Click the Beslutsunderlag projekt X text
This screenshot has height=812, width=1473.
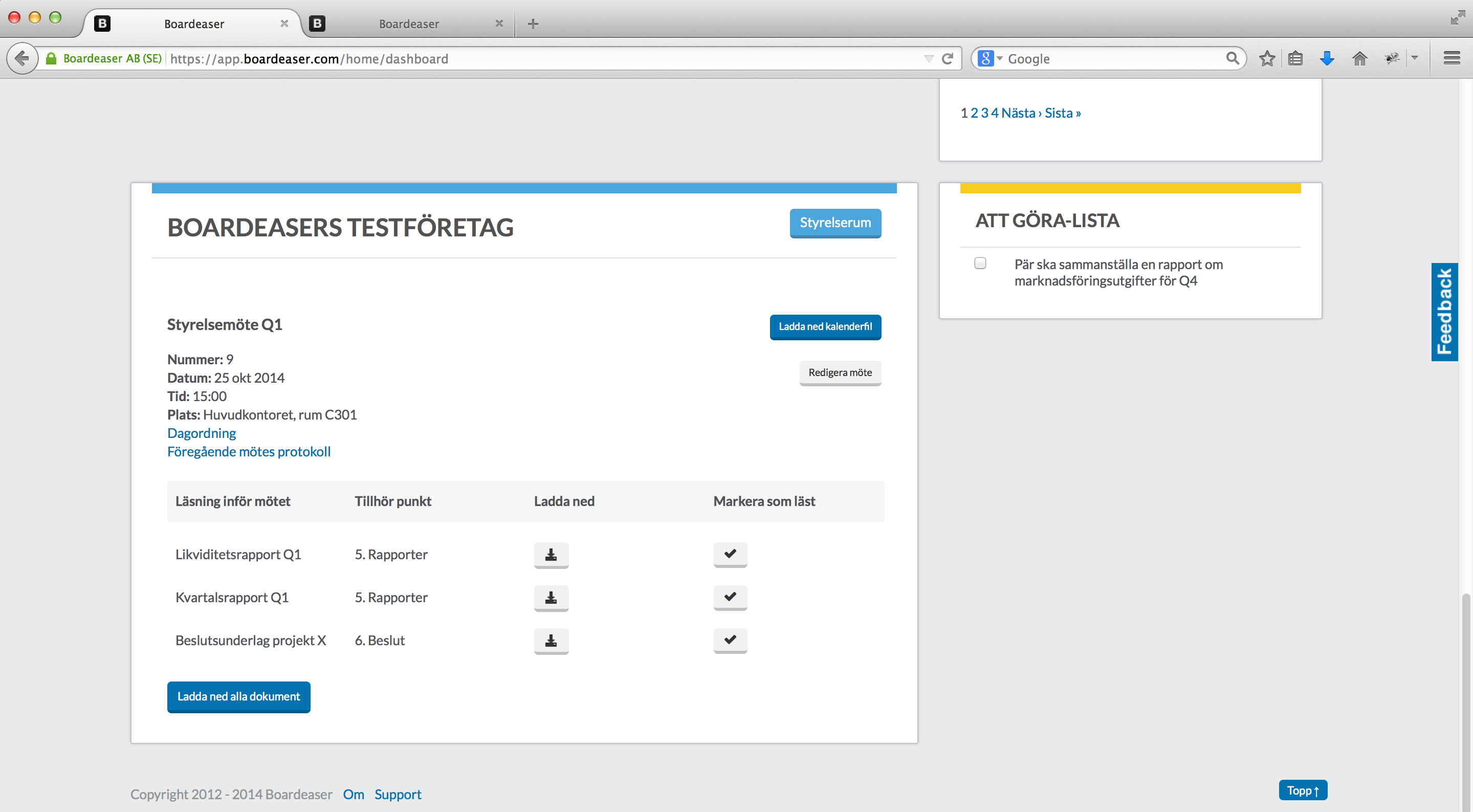251,641
